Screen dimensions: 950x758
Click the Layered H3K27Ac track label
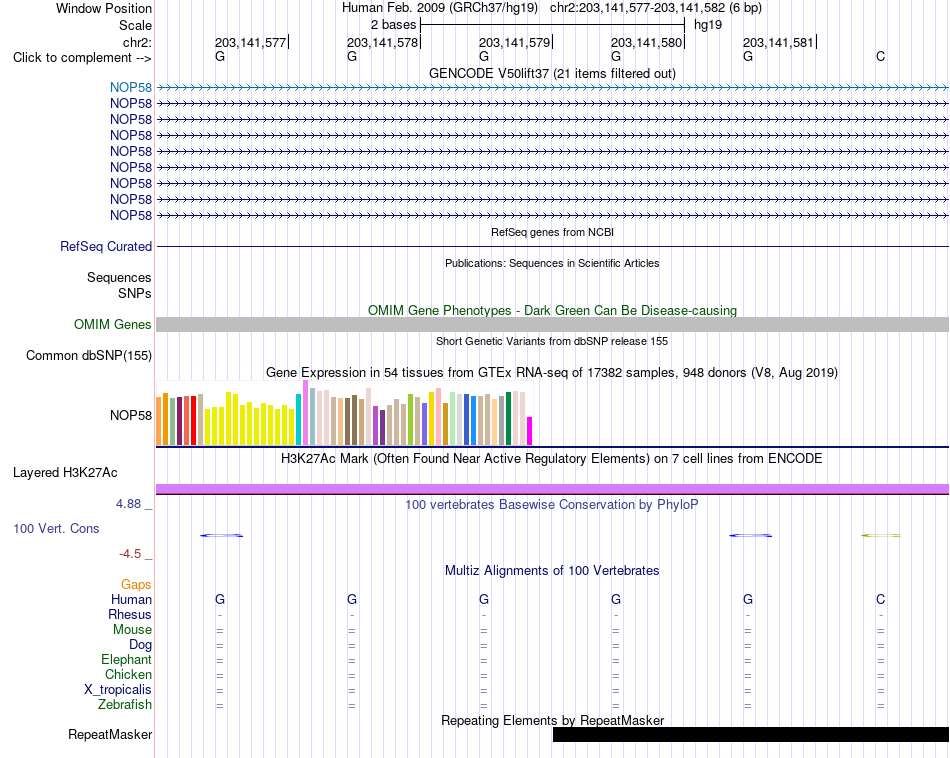point(65,473)
